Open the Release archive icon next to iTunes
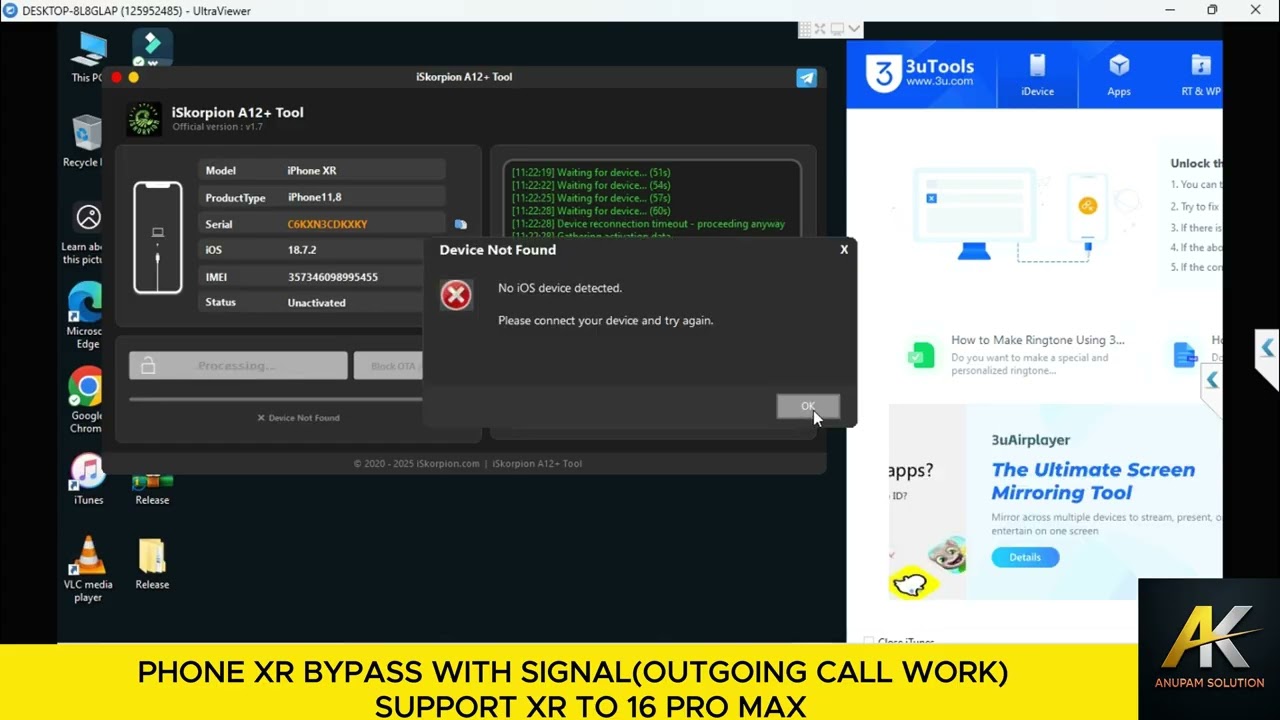Image resolution: width=1280 pixels, height=720 pixels. (152, 488)
